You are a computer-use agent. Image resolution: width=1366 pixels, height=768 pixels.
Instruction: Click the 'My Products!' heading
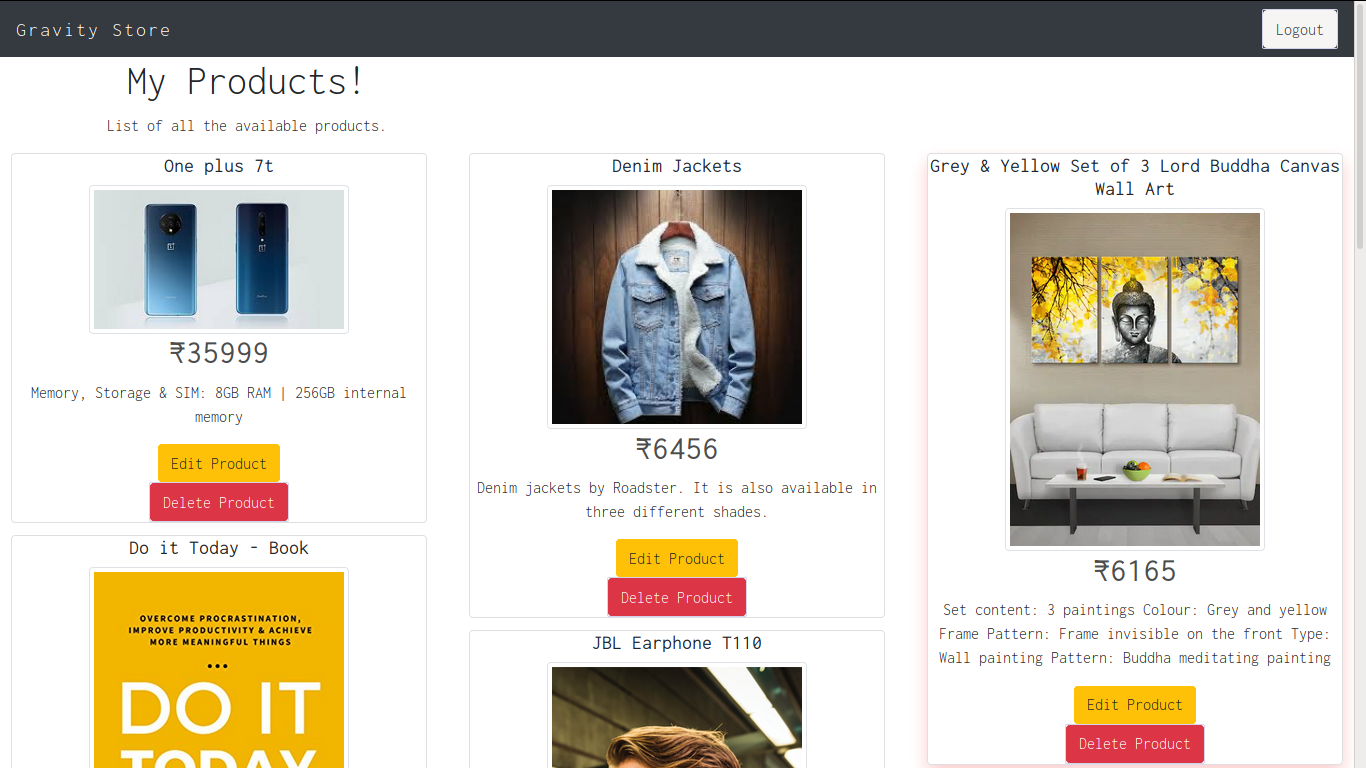(246, 82)
